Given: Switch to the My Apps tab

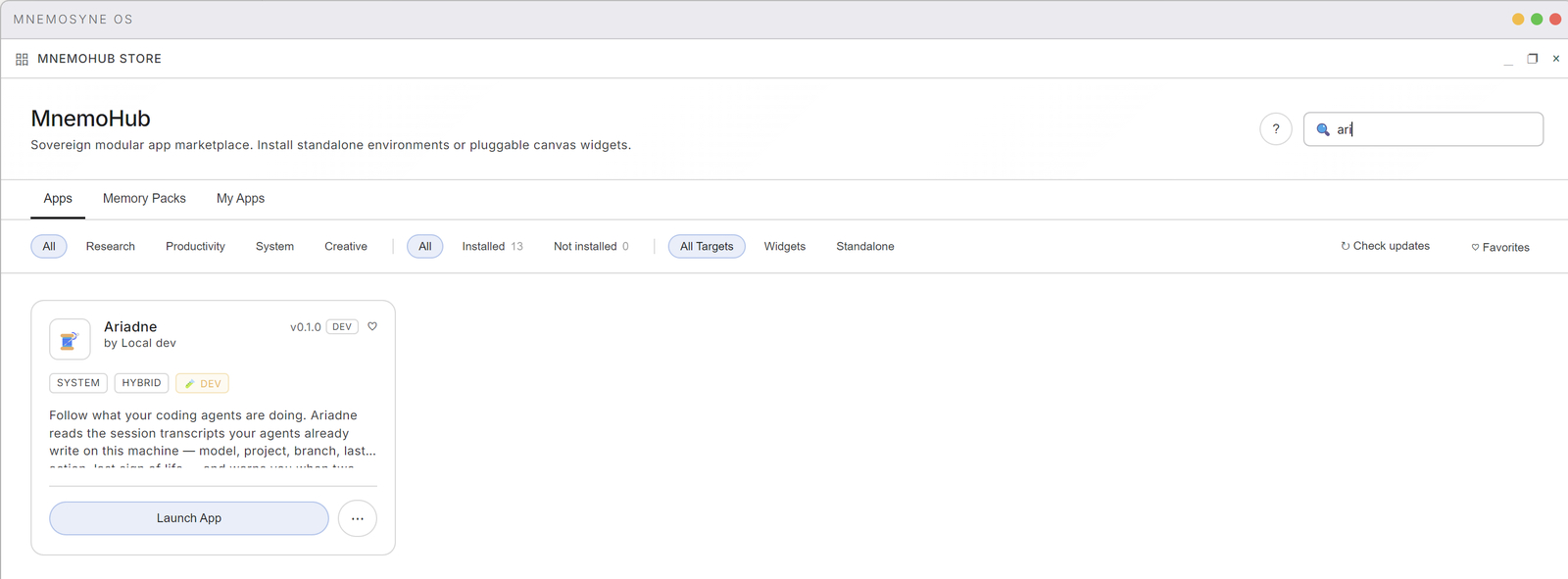Looking at the screenshot, I should pyautogui.click(x=240, y=198).
